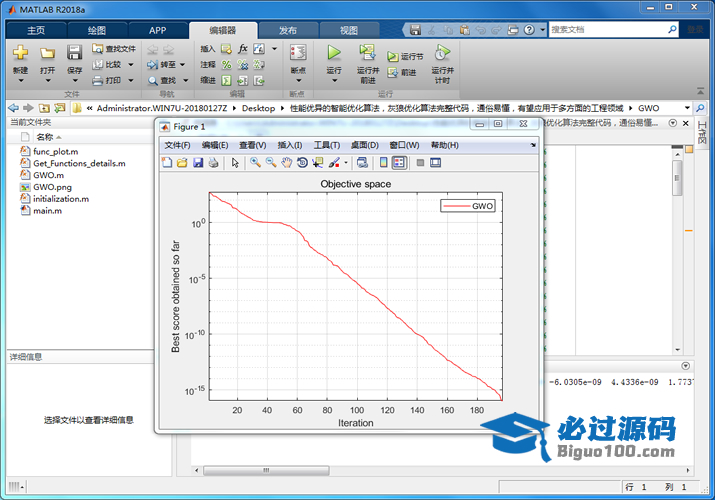Open GWO.m in the file browser
The height and width of the screenshot is (500, 715).
47,175
